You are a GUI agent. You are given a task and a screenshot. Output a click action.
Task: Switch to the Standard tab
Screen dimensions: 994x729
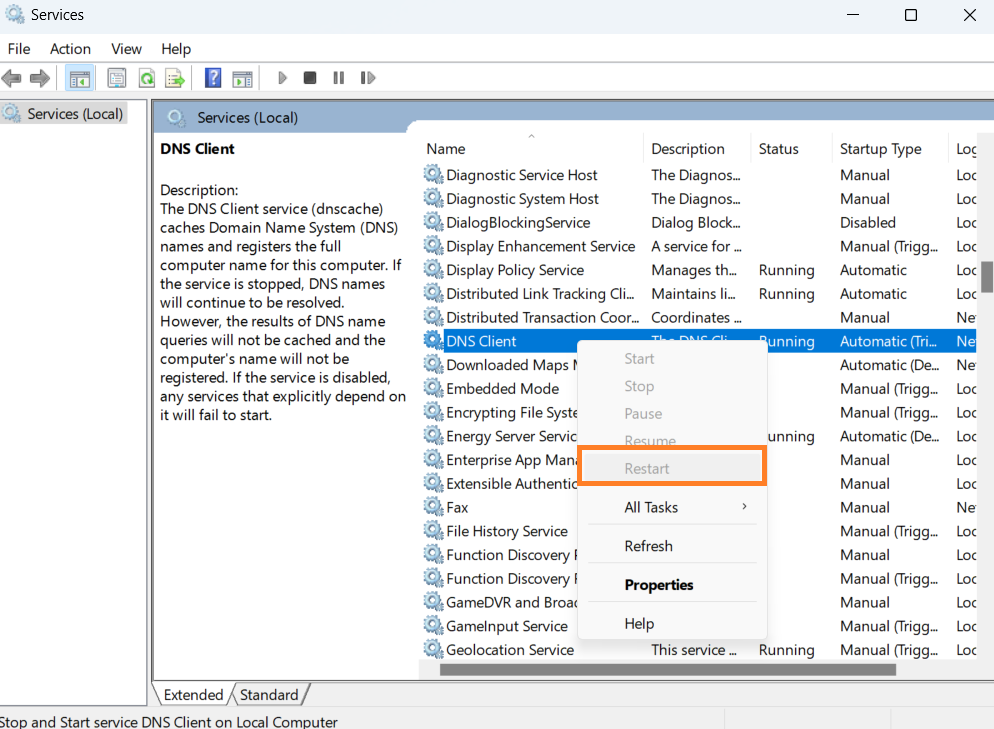(269, 695)
